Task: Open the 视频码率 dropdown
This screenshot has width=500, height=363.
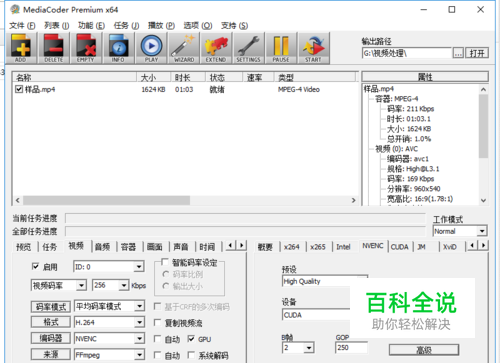Action: tap(59, 285)
